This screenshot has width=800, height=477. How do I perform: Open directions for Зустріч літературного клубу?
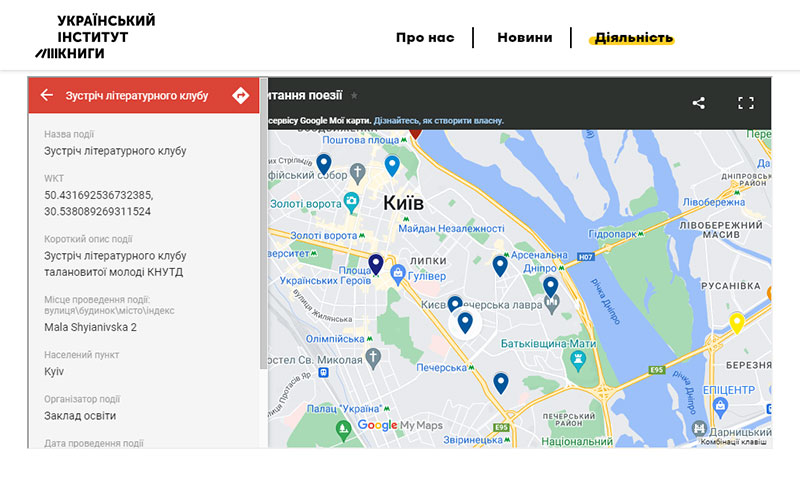point(240,95)
